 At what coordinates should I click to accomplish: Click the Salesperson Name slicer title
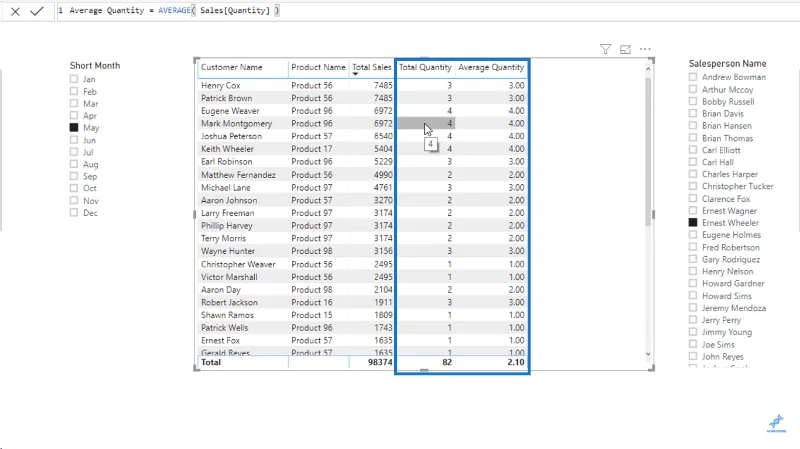727,63
